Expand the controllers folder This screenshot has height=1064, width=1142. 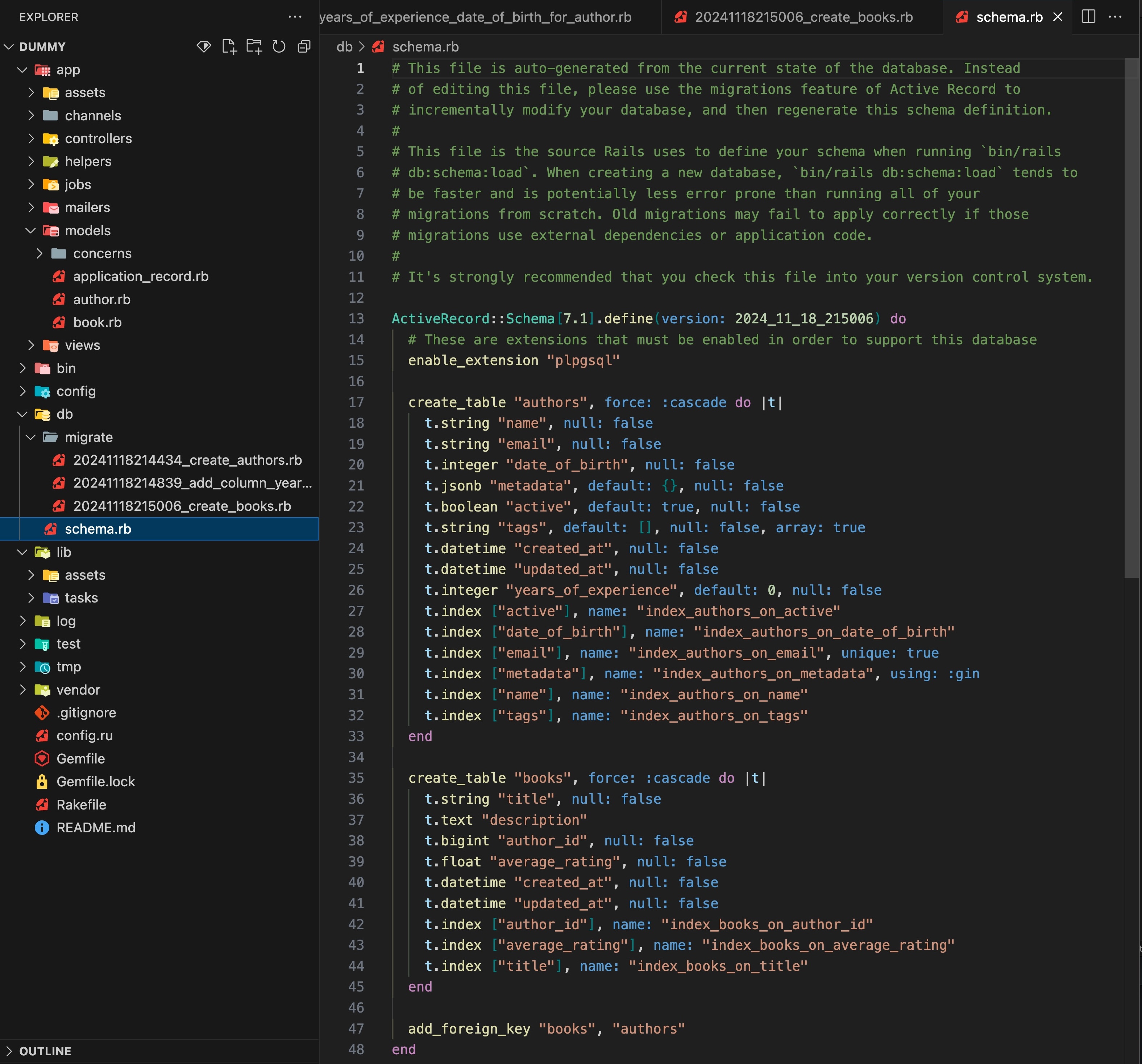97,138
